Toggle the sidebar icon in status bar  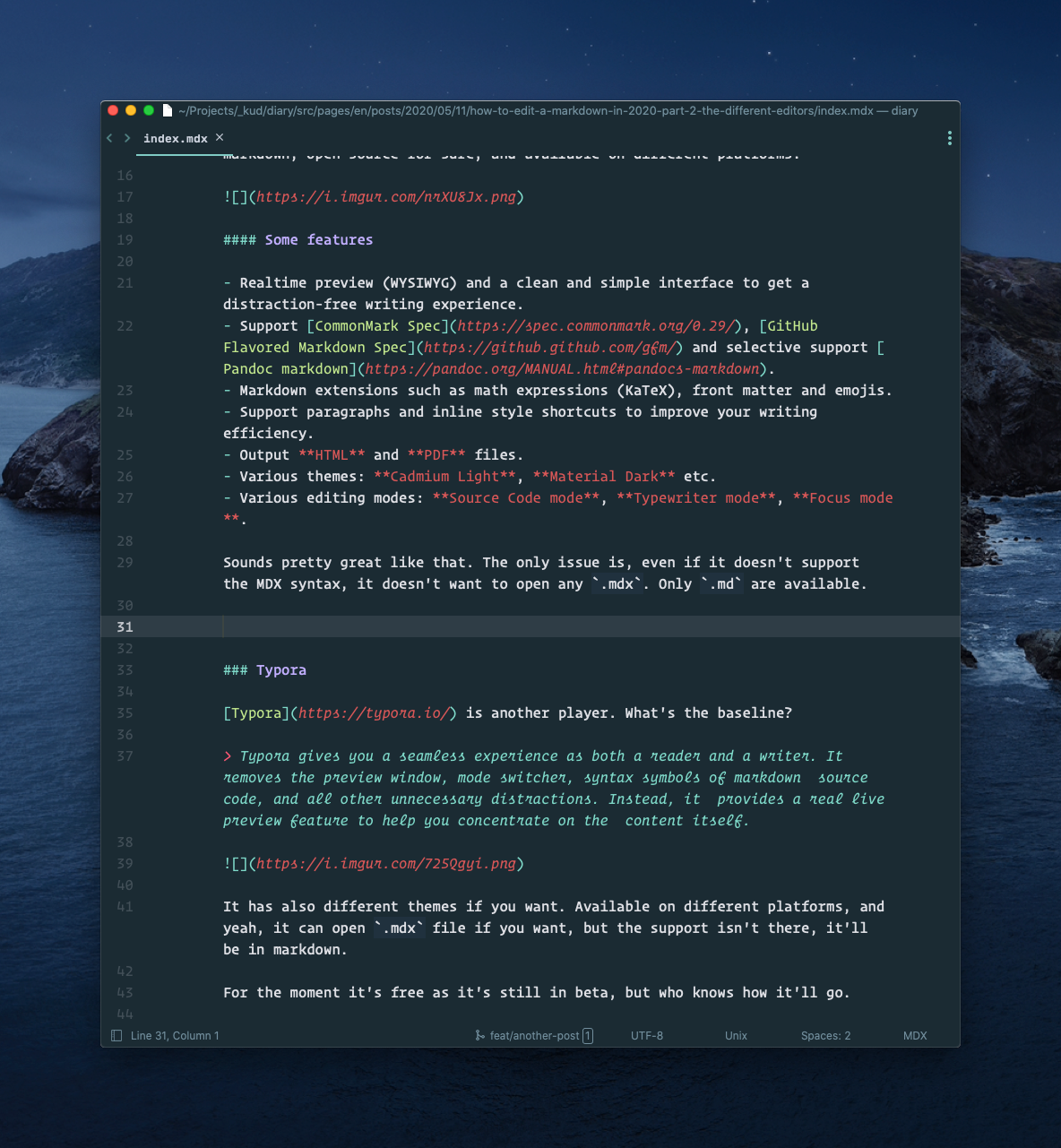coord(116,1035)
